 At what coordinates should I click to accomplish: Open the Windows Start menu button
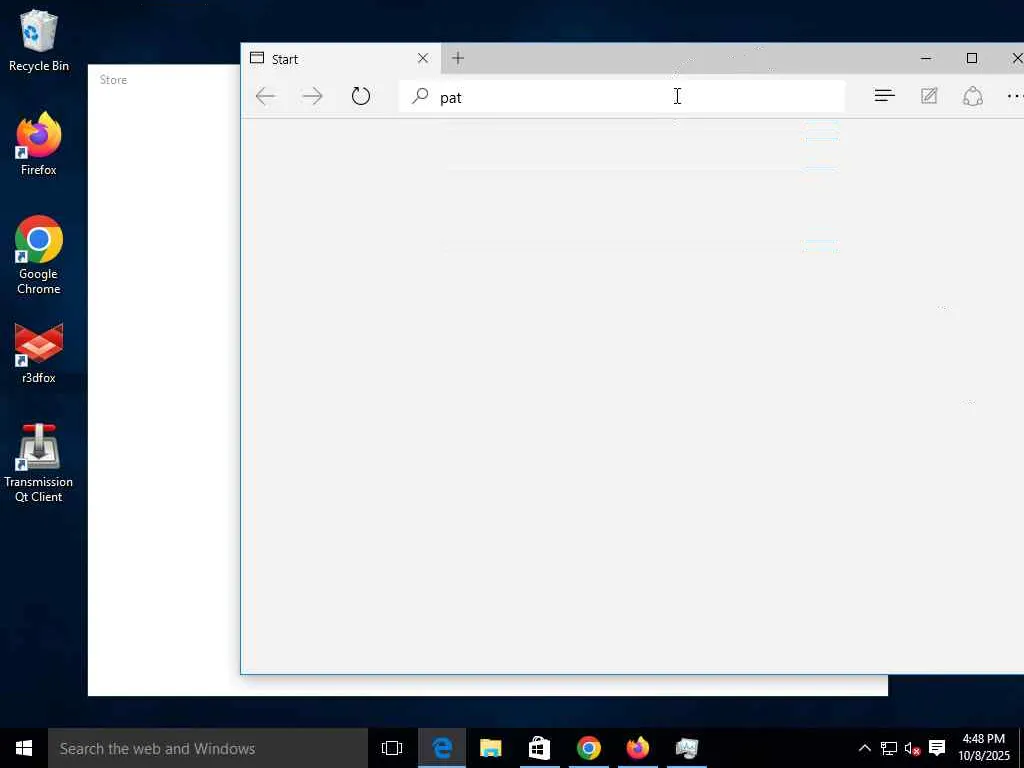(24, 748)
